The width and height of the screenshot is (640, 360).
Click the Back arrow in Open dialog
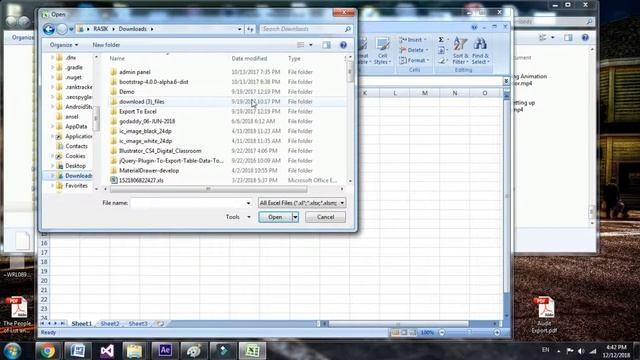pos(49,29)
